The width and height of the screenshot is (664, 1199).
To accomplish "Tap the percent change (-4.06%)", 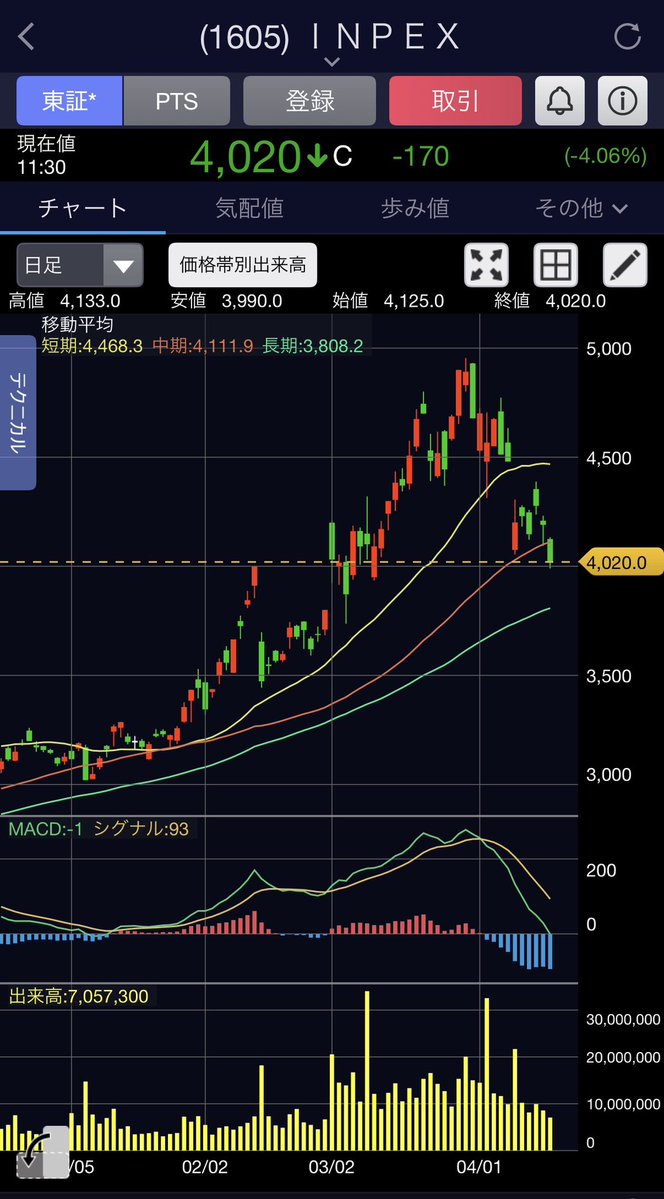I will click(606, 156).
